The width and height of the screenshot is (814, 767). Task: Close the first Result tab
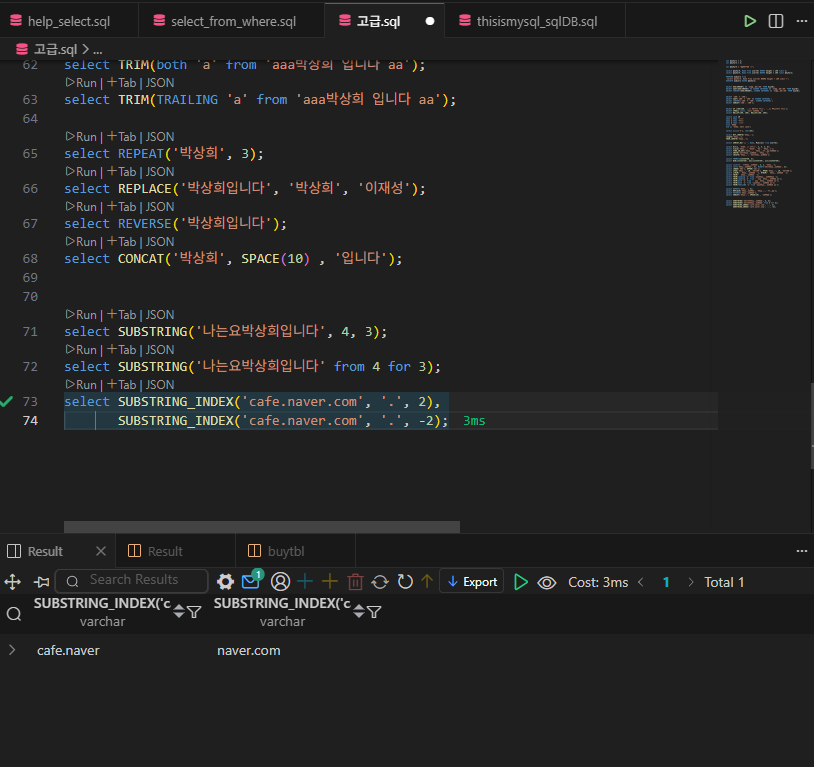(x=101, y=551)
